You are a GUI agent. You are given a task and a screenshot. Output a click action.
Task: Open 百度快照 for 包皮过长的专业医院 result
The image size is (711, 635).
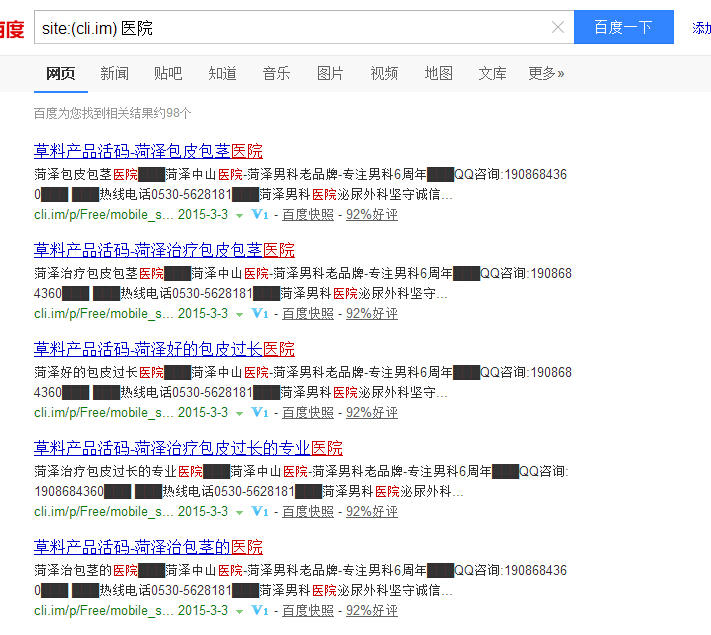[x=308, y=511]
